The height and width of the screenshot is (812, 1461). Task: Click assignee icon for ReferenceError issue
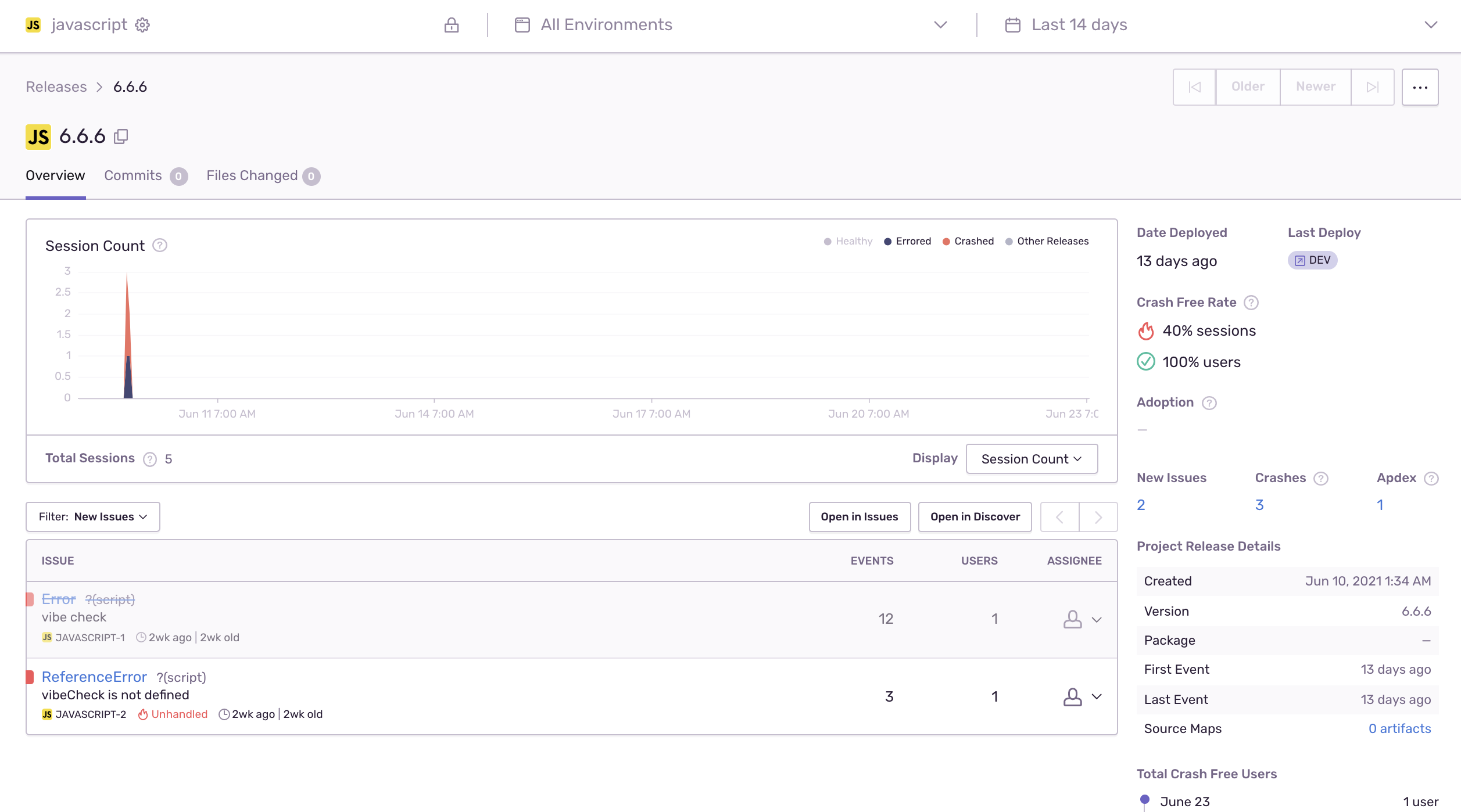(x=1072, y=696)
